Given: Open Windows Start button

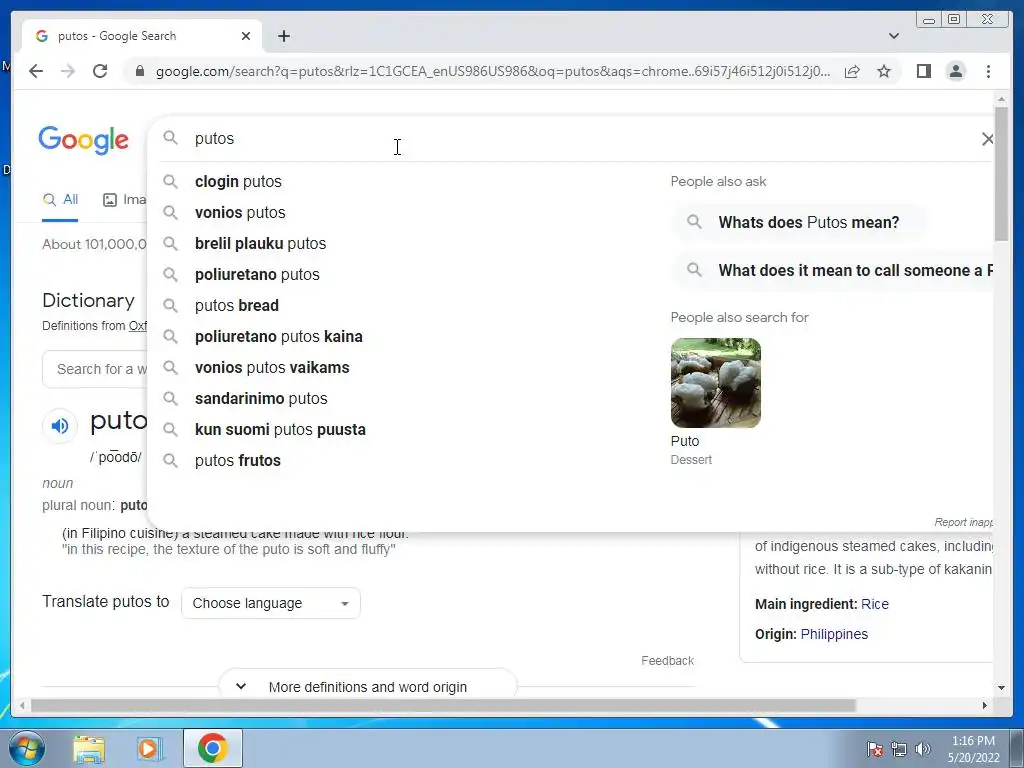Looking at the screenshot, I should (x=27, y=748).
